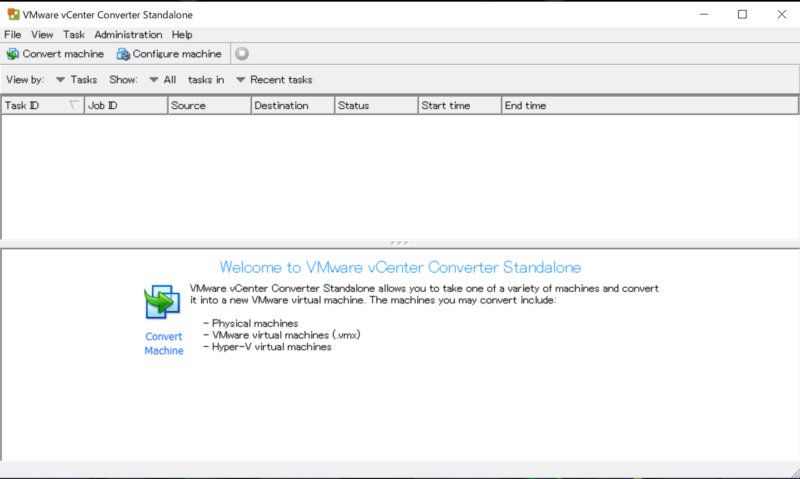Click the VMware app icon in title bar
Viewport: 800px width, 479px height.
click(x=12, y=15)
